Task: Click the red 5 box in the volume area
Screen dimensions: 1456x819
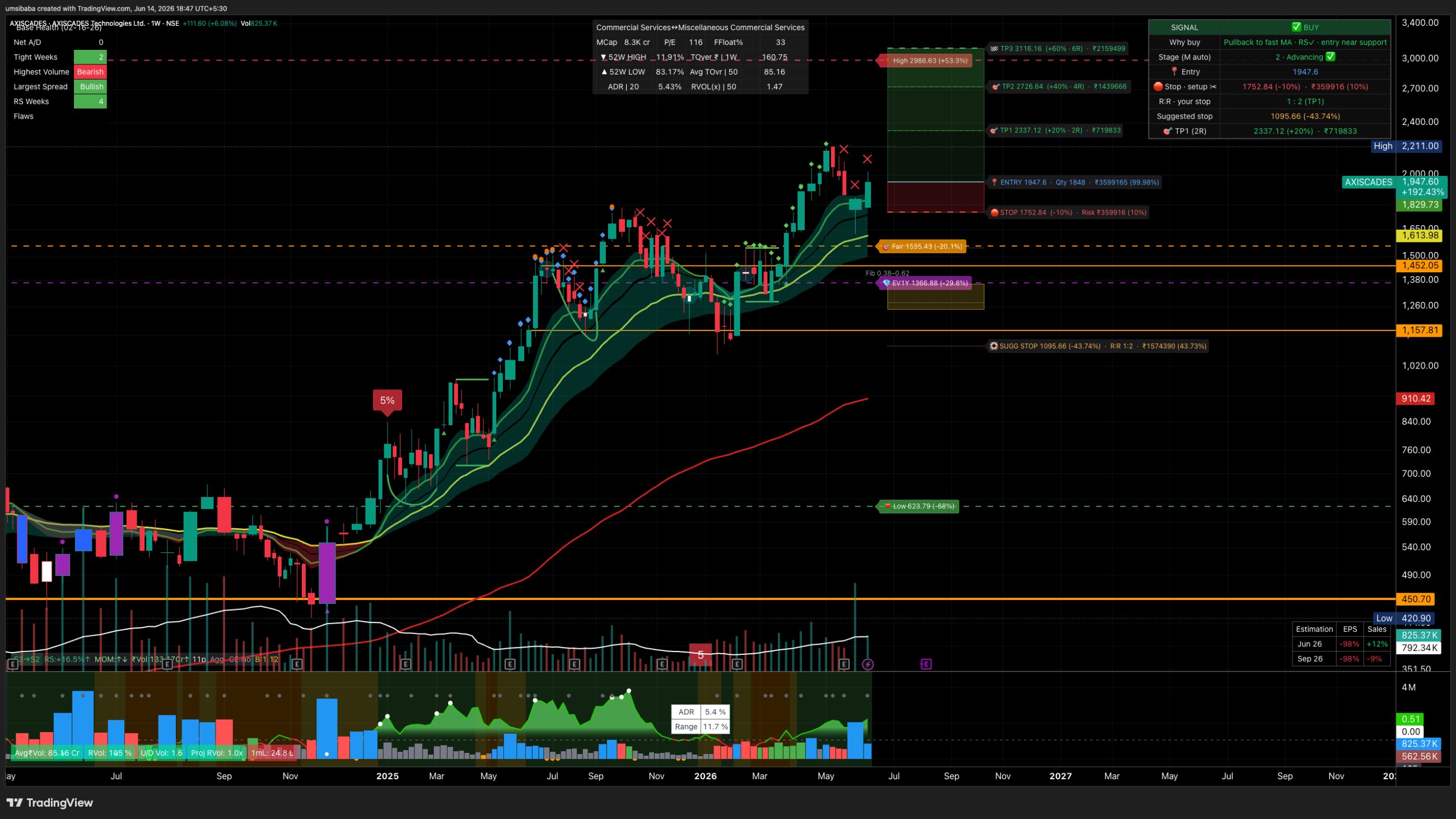Action: pyautogui.click(x=701, y=654)
